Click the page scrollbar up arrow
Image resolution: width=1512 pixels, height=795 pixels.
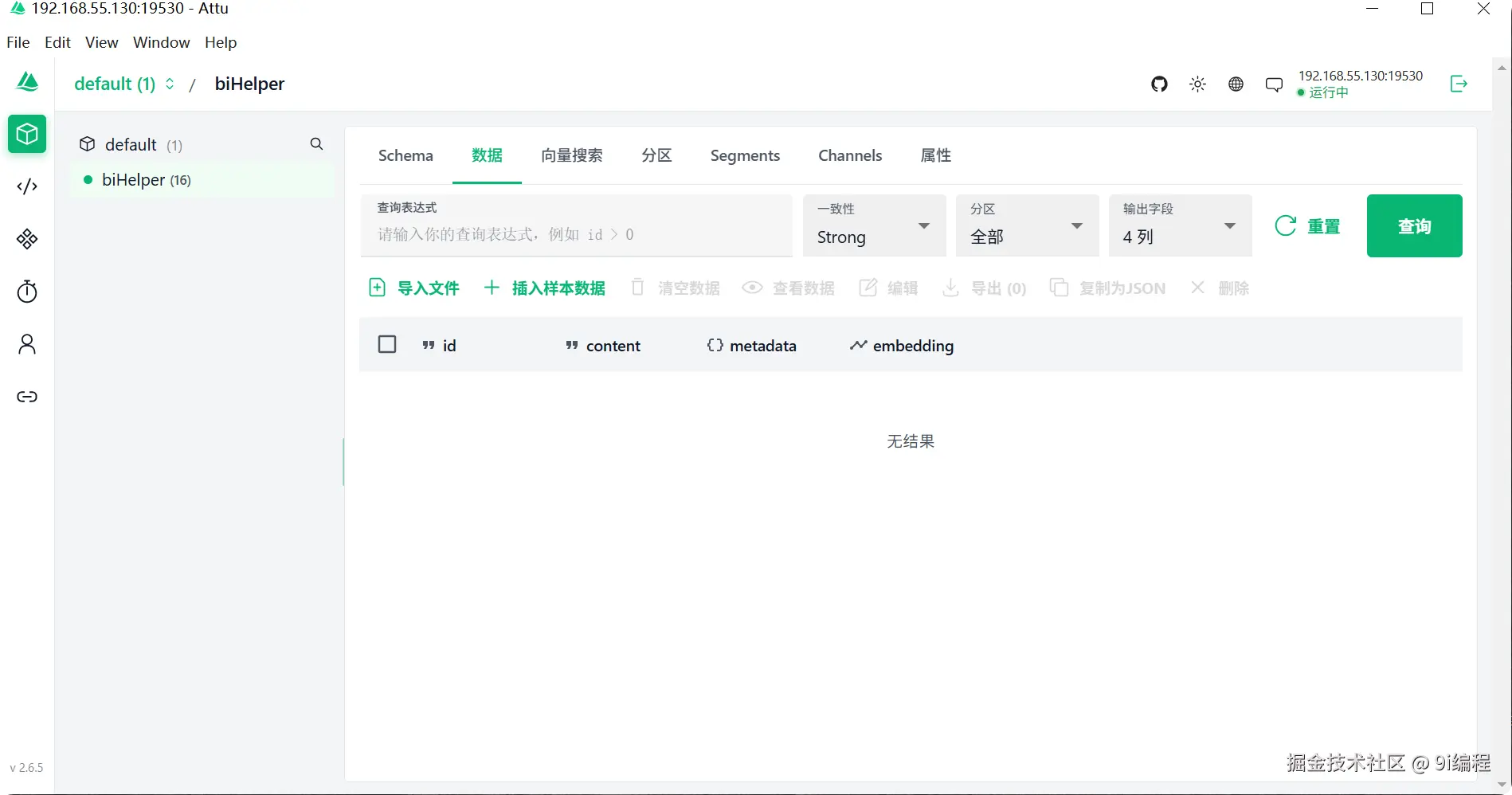tap(1502, 69)
